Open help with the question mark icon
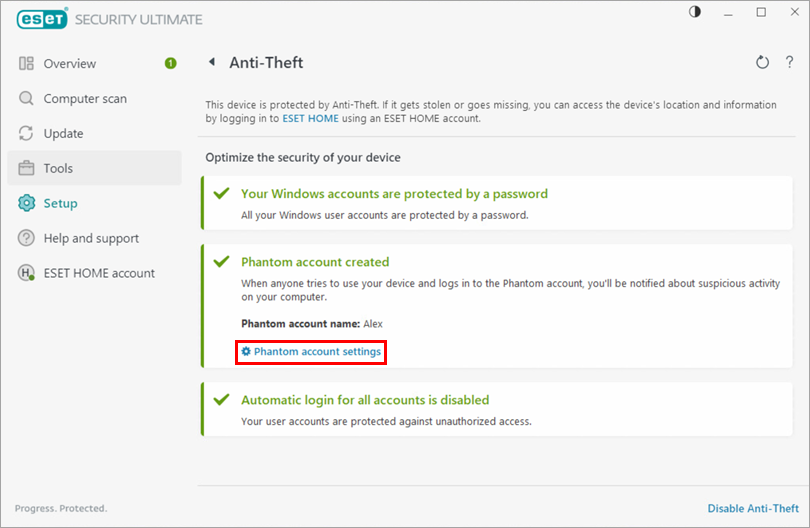 [x=789, y=63]
